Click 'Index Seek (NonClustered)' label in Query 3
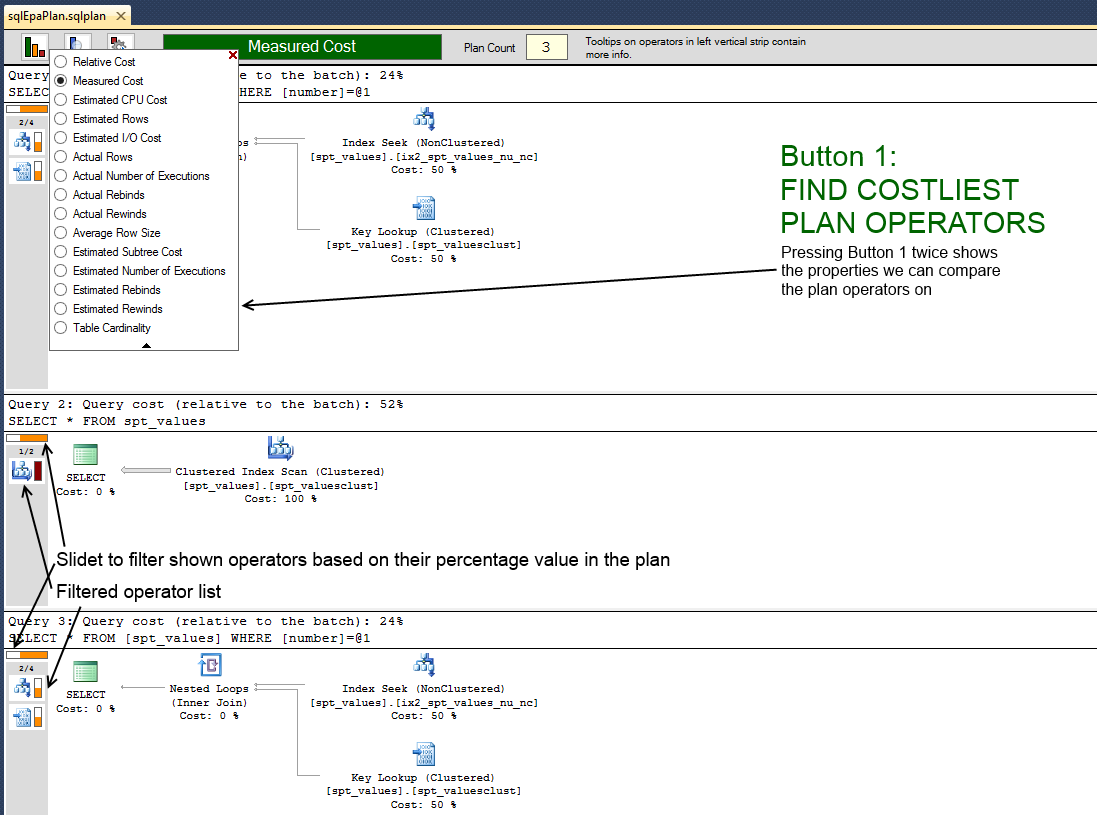Screen dimensions: 1097x815 pyautogui.click(x=423, y=689)
